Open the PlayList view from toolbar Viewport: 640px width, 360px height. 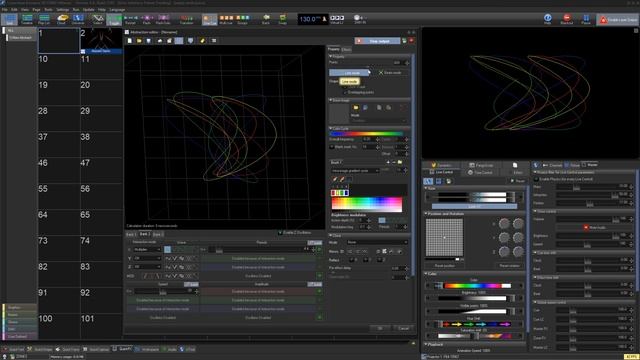coord(44,19)
